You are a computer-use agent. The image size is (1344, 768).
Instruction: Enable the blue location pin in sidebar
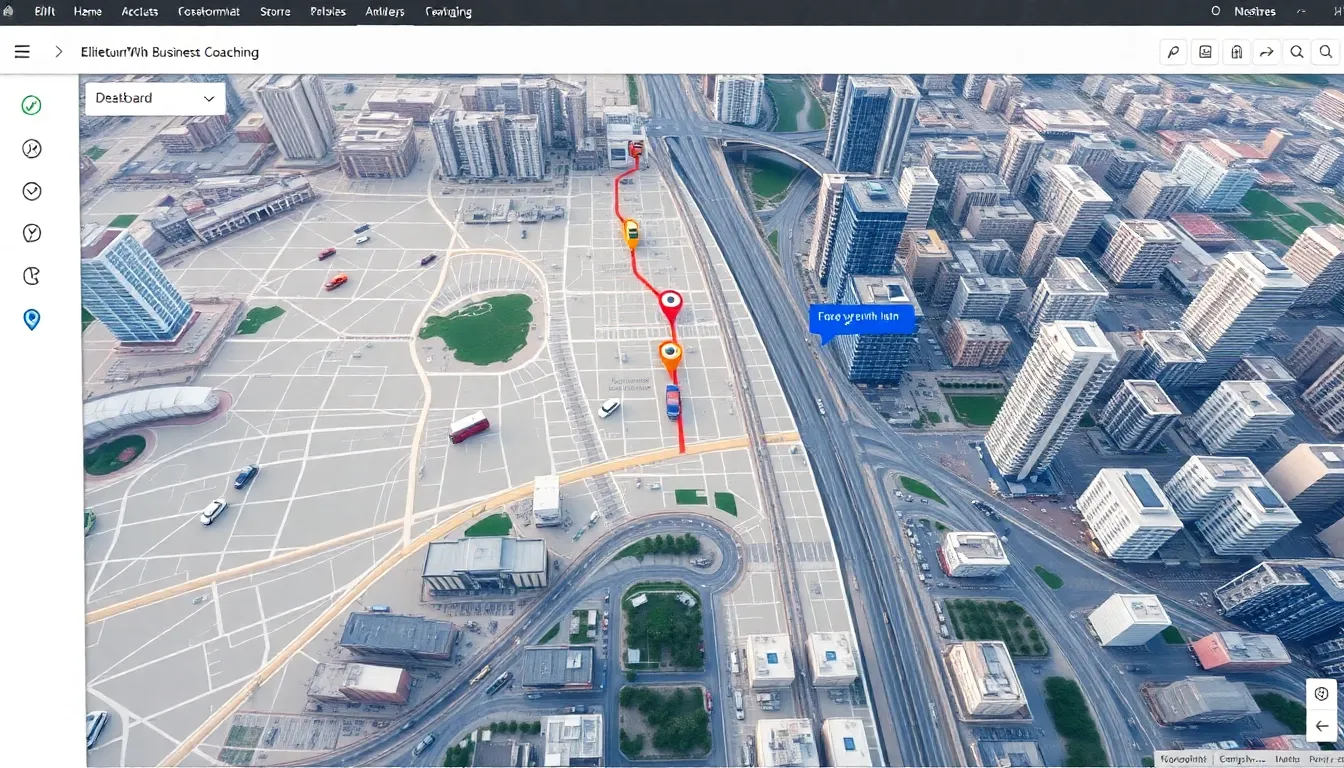click(x=31, y=319)
